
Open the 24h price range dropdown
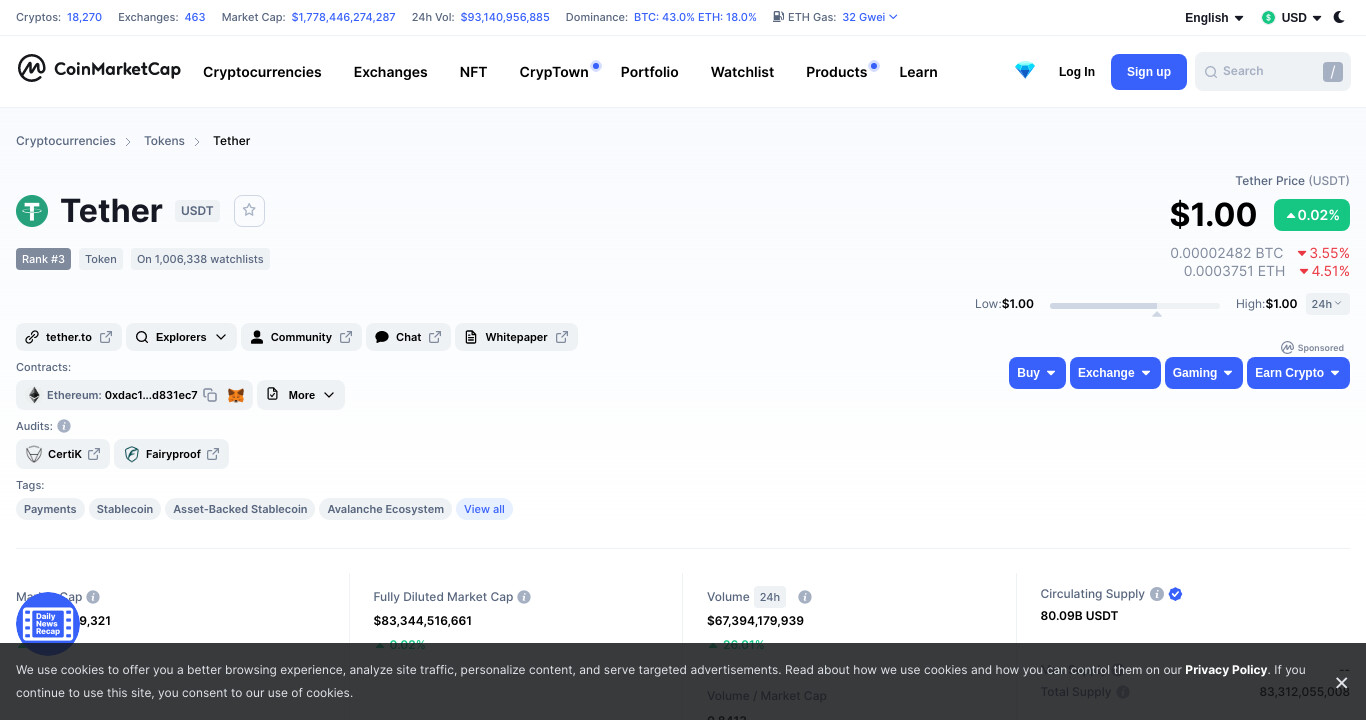click(1328, 304)
